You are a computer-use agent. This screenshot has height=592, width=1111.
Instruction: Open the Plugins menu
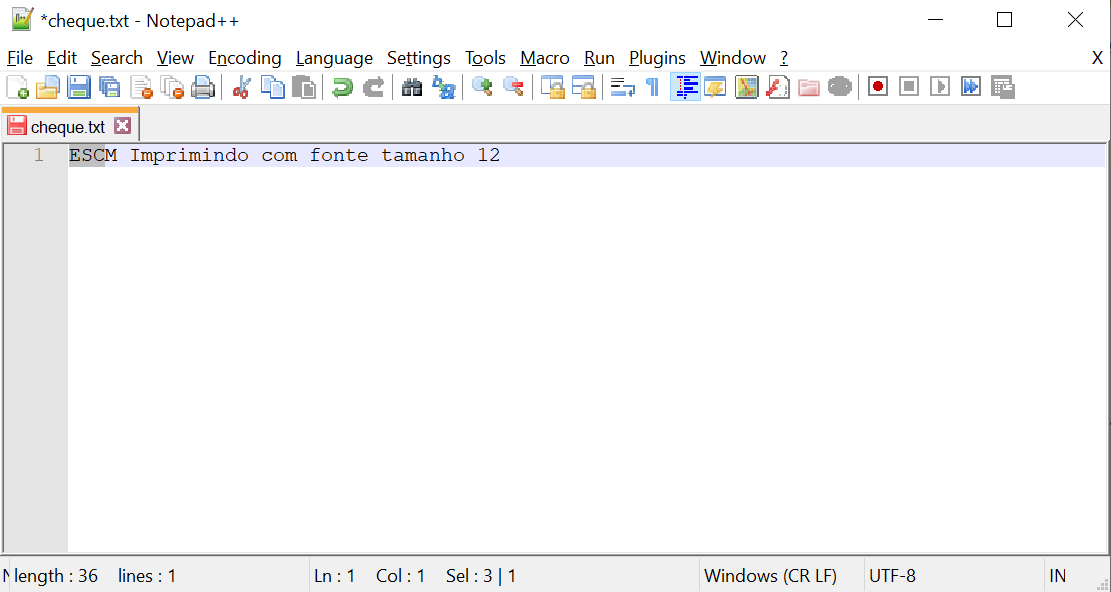[x=657, y=58]
